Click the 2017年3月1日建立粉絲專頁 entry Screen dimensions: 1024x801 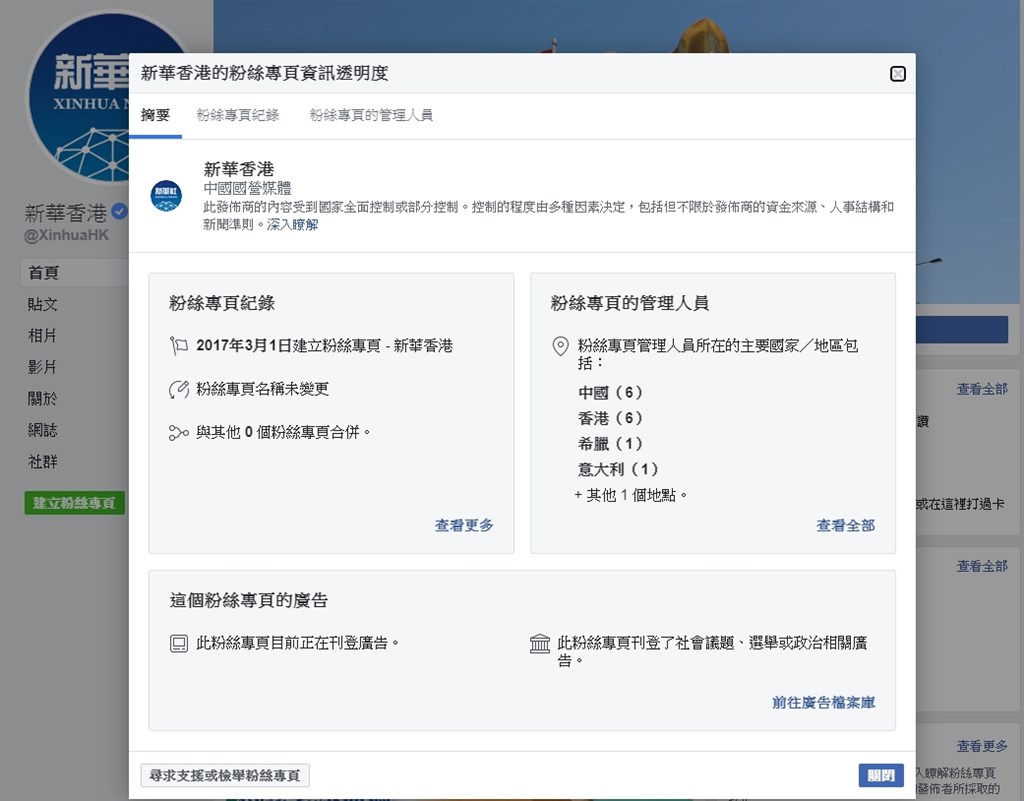tap(325, 346)
